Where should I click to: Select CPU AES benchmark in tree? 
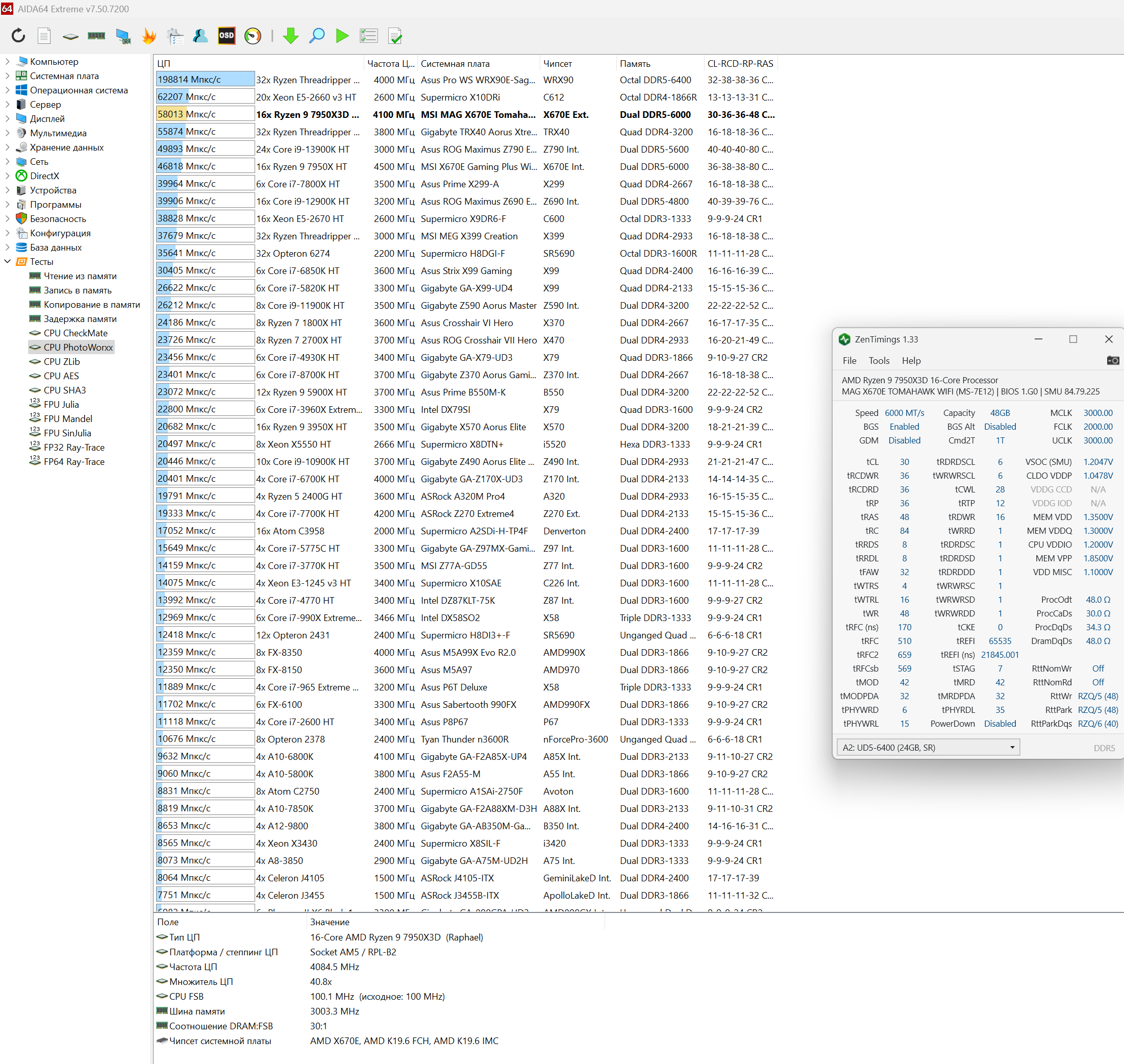(61, 376)
